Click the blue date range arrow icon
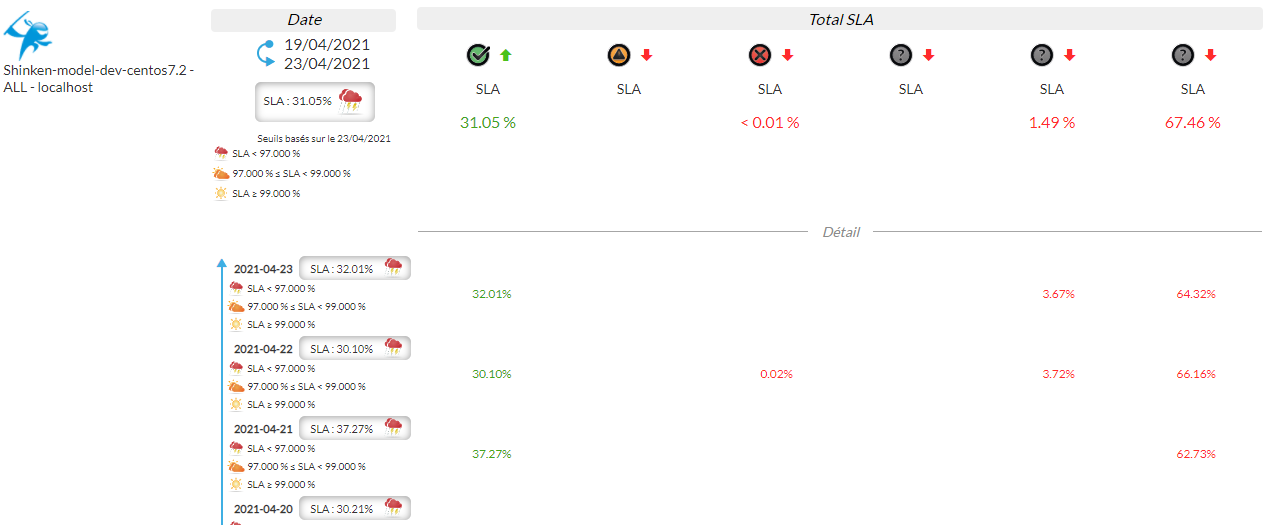Viewport: 1264px width, 525px height. click(x=267, y=53)
